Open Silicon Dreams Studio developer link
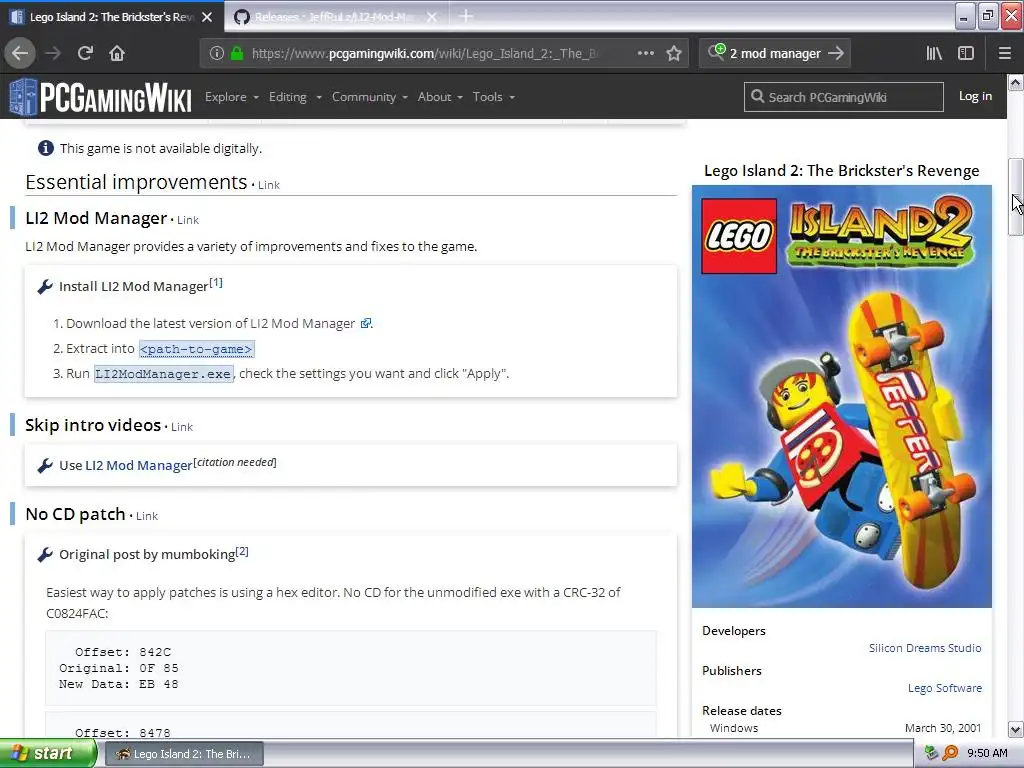Screen dimensions: 1024x768 [x=925, y=648]
